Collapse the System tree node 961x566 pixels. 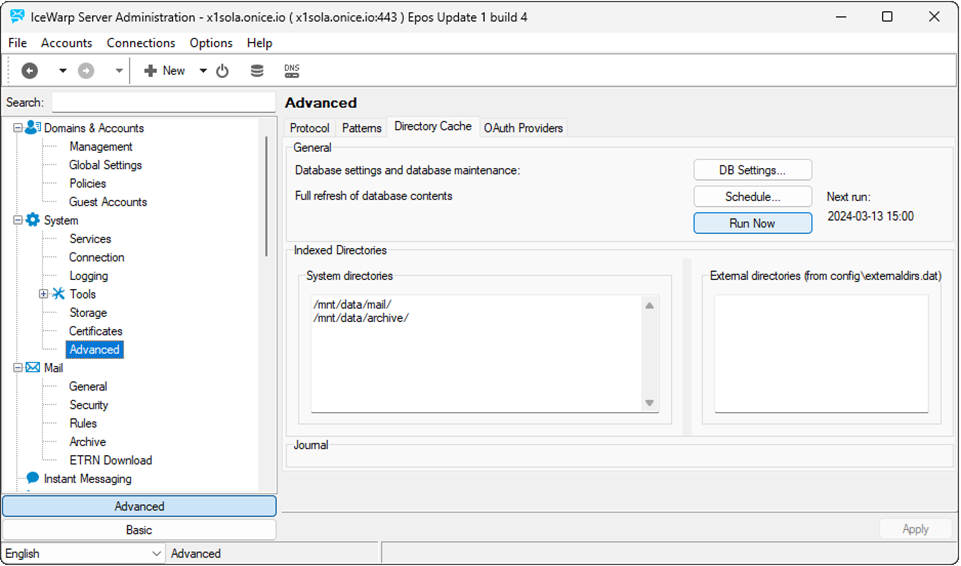18,220
